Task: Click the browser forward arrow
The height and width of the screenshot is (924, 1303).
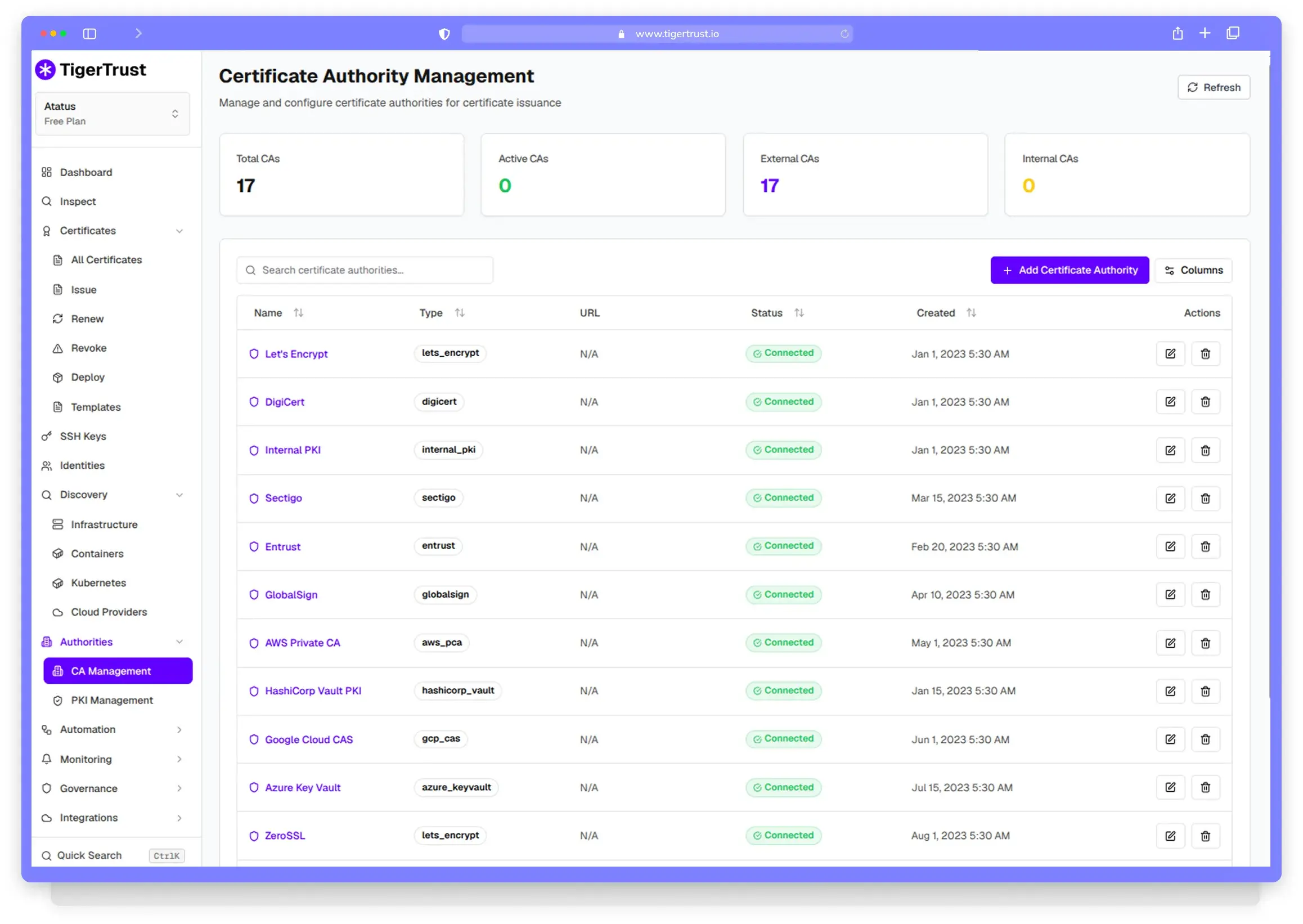Action: click(x=138, y=34)
